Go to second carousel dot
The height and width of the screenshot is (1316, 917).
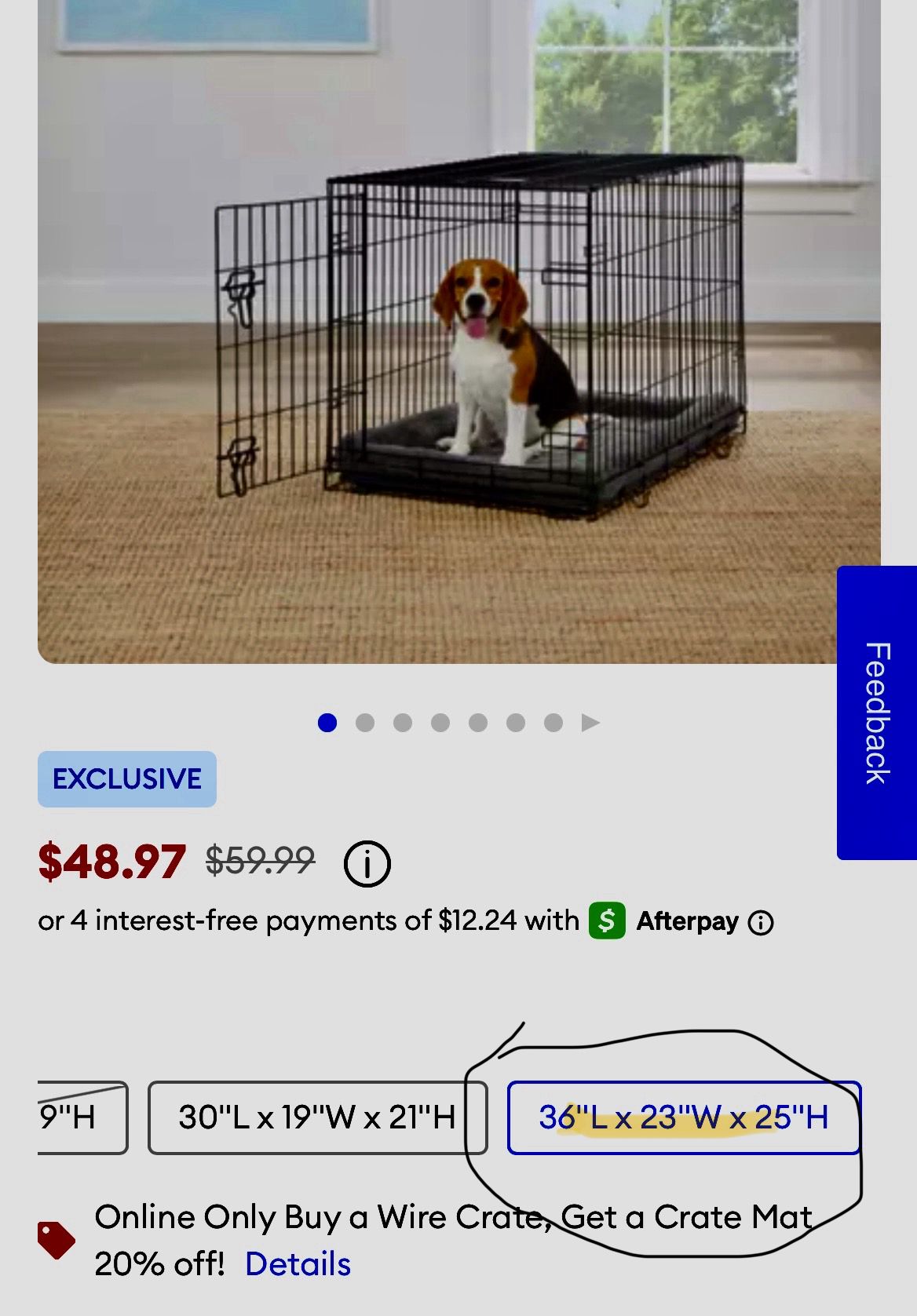365,723
